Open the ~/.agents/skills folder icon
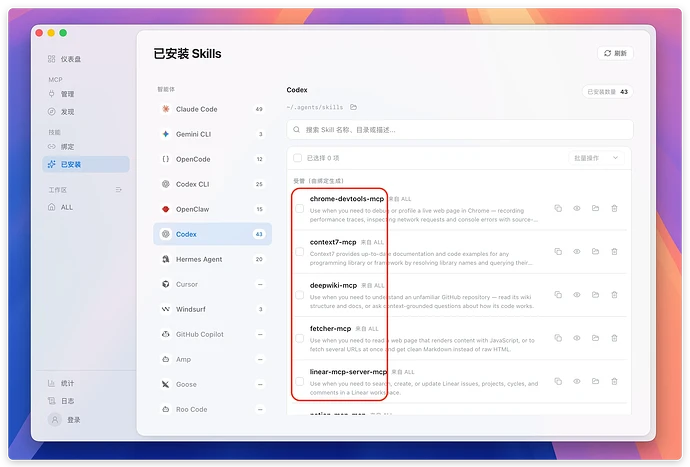The width and height of the screenshot is (690, 467). [x=353, y=107]
